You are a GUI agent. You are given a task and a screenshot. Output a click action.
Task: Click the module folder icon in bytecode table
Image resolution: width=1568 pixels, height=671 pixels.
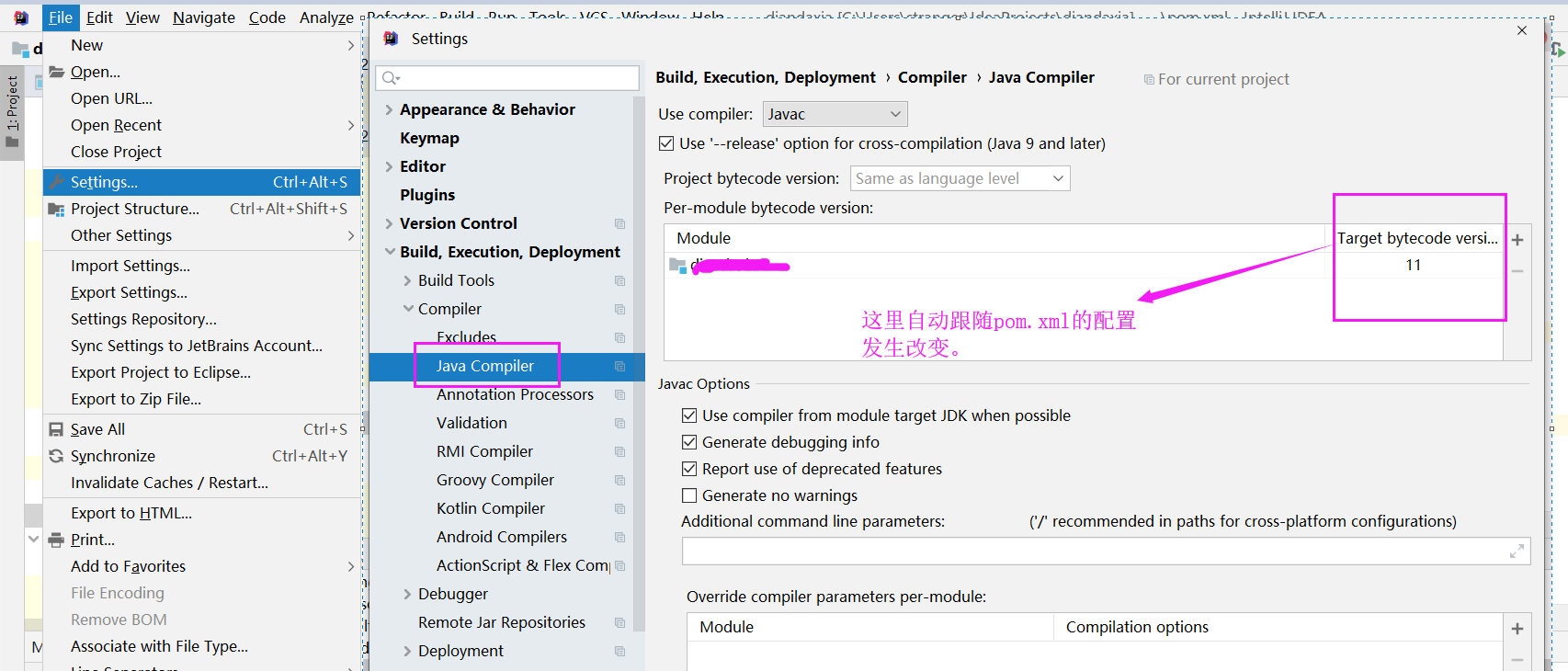pos(677,266)
